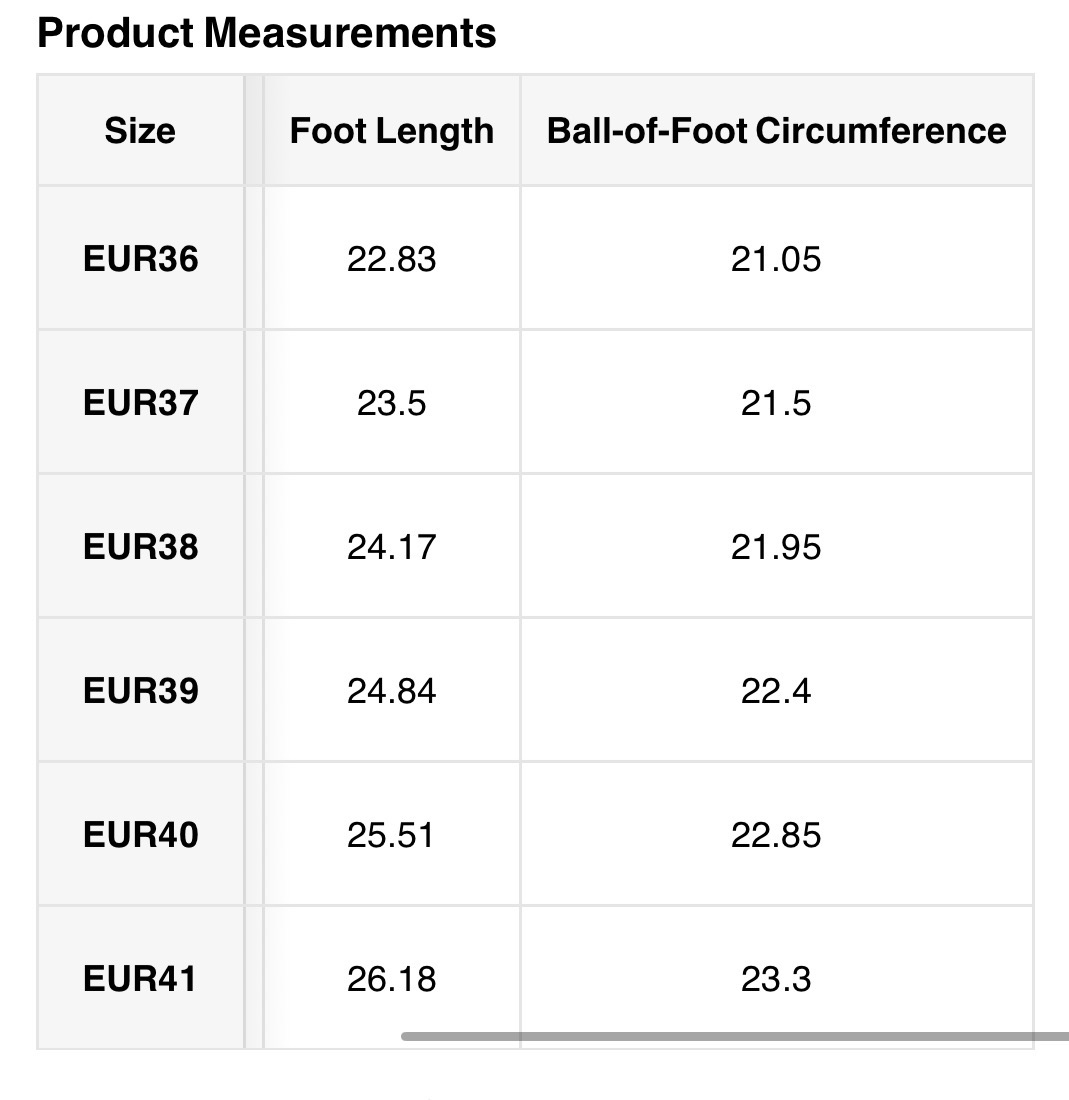Click the 21.05 circumference value
1069x1100 pixels.
776,260
